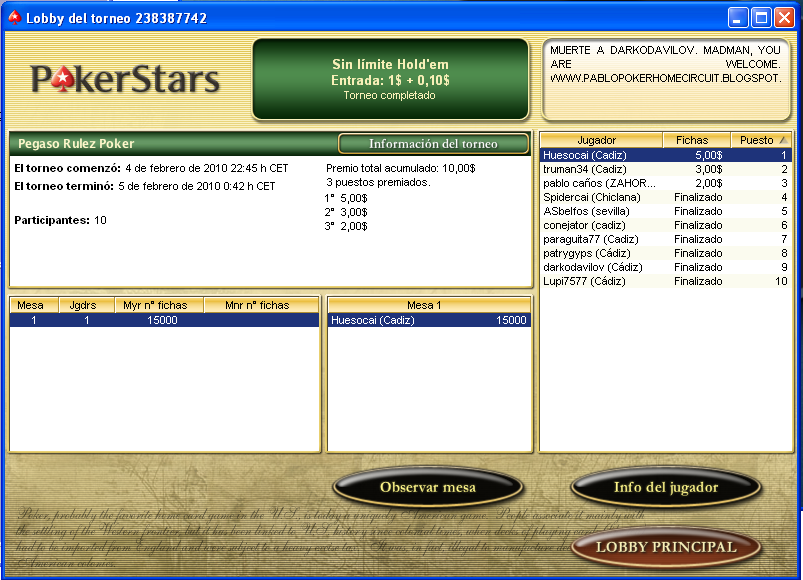Maximize the tournament lobby window
The image size is (803, 580).
click(761, 17)
